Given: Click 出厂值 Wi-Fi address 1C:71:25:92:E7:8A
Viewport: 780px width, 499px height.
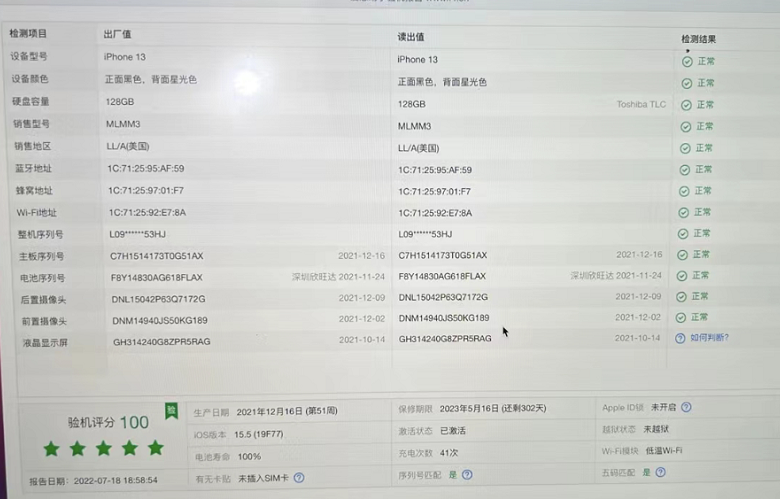Looking at the screenshot, I should pos(147,213).
